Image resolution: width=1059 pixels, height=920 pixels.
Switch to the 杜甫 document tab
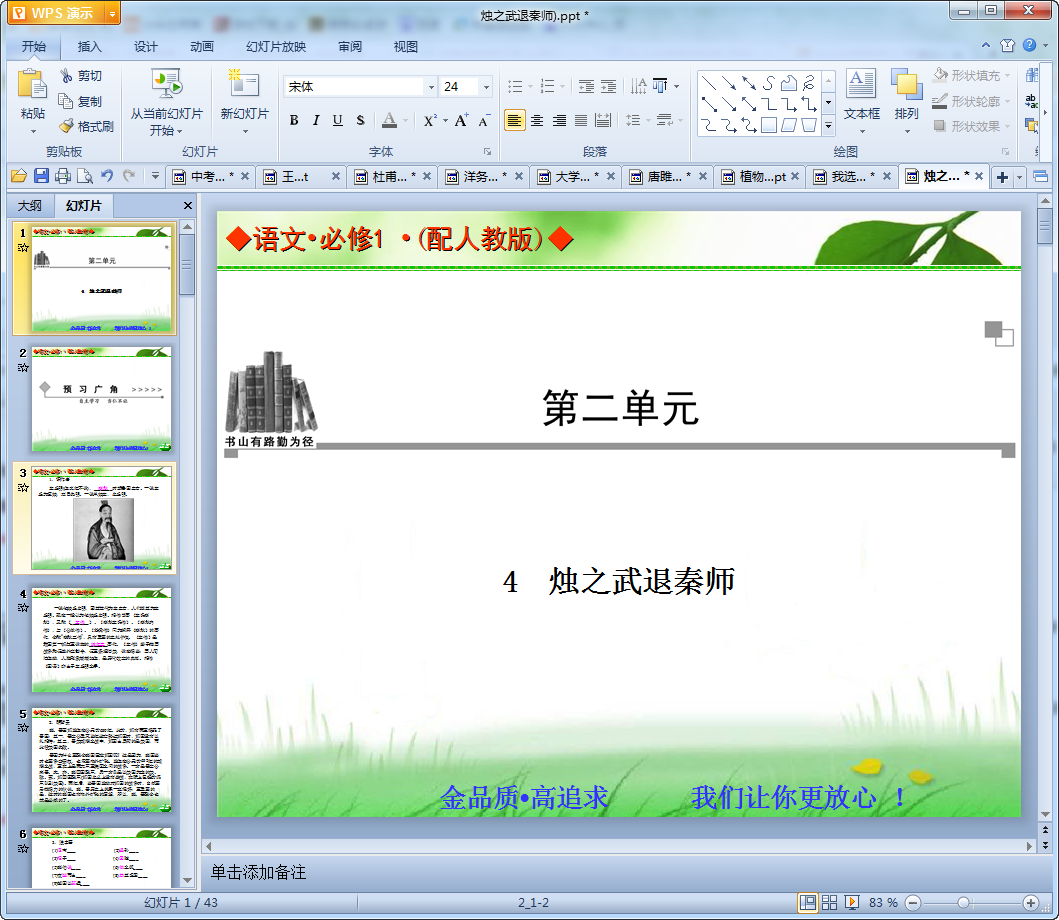point(390,176)
